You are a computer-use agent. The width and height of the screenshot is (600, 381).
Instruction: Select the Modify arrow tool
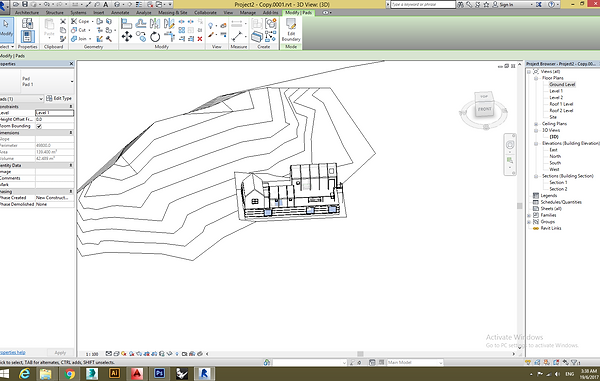[6, 29]
